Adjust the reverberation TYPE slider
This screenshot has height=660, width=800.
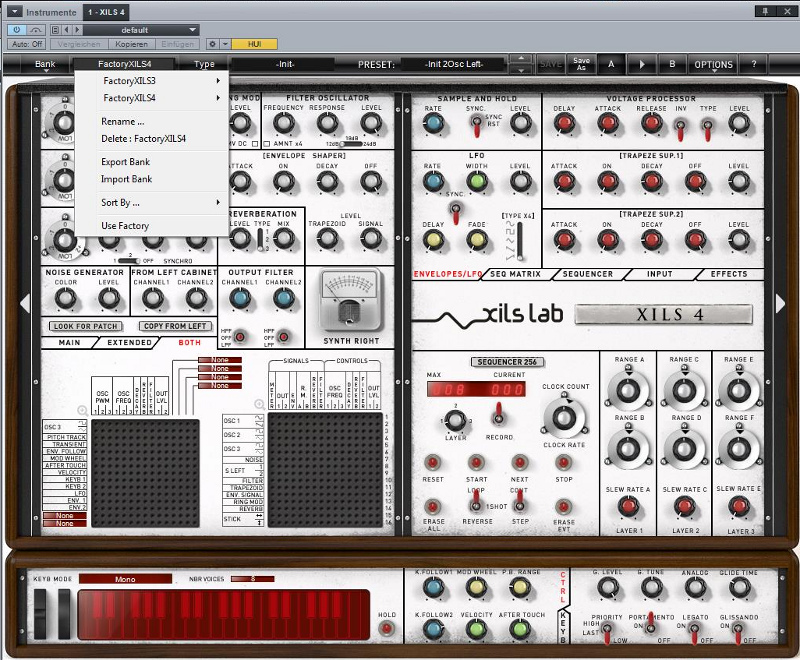point(261,239)
